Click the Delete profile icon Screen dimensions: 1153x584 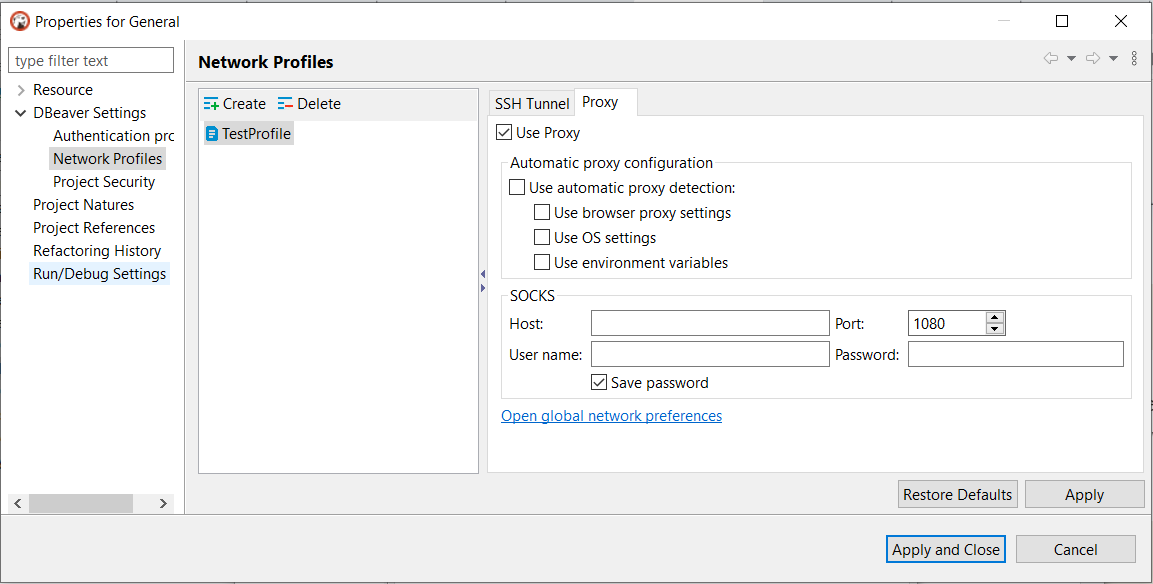click(285, 103)
